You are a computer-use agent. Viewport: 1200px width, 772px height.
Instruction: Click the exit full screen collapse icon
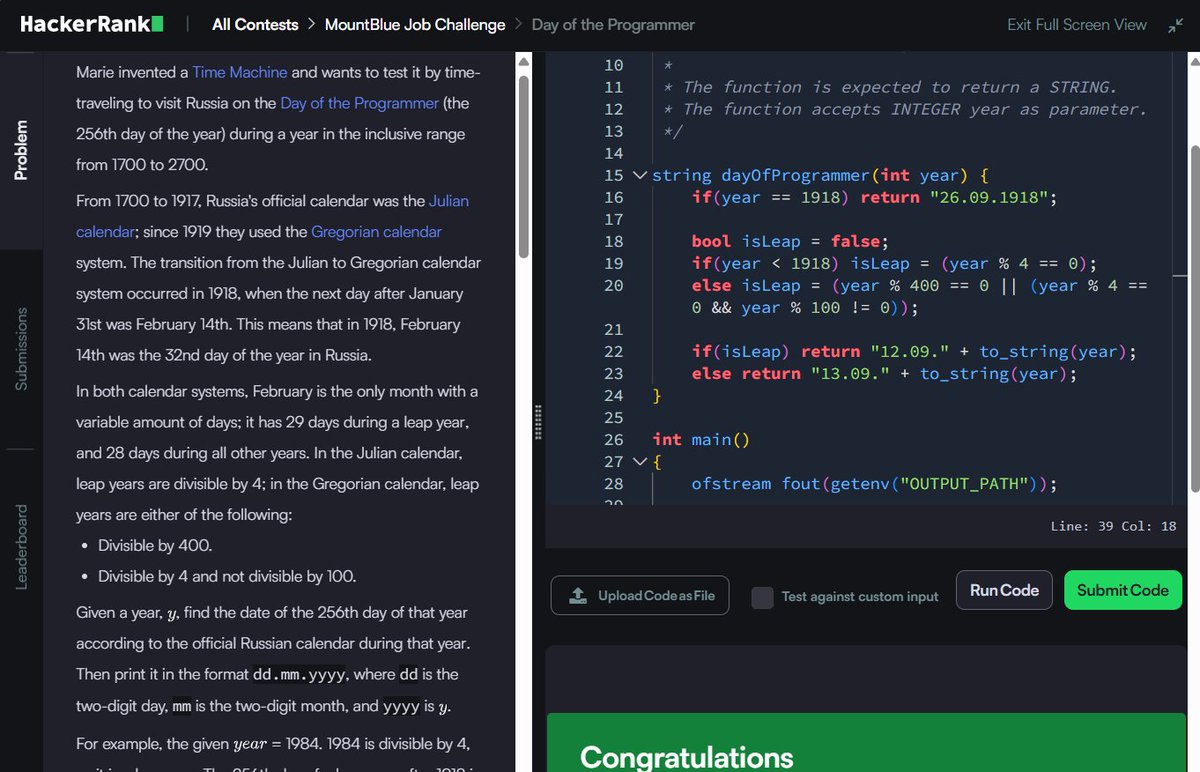1175,25
